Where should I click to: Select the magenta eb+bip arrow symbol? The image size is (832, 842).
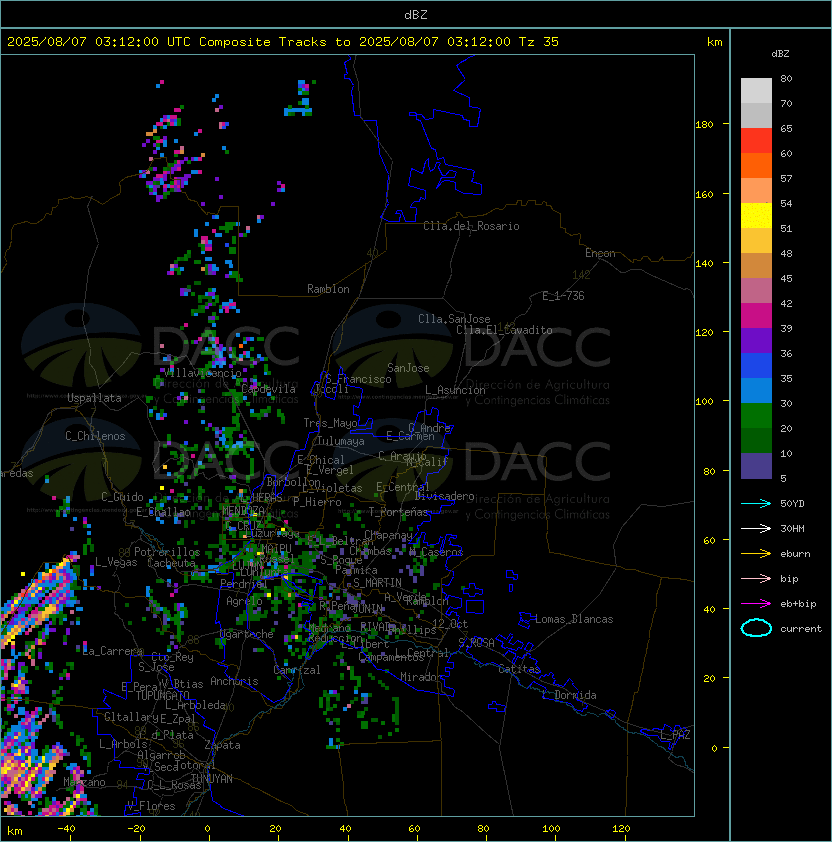click(756, 604)
